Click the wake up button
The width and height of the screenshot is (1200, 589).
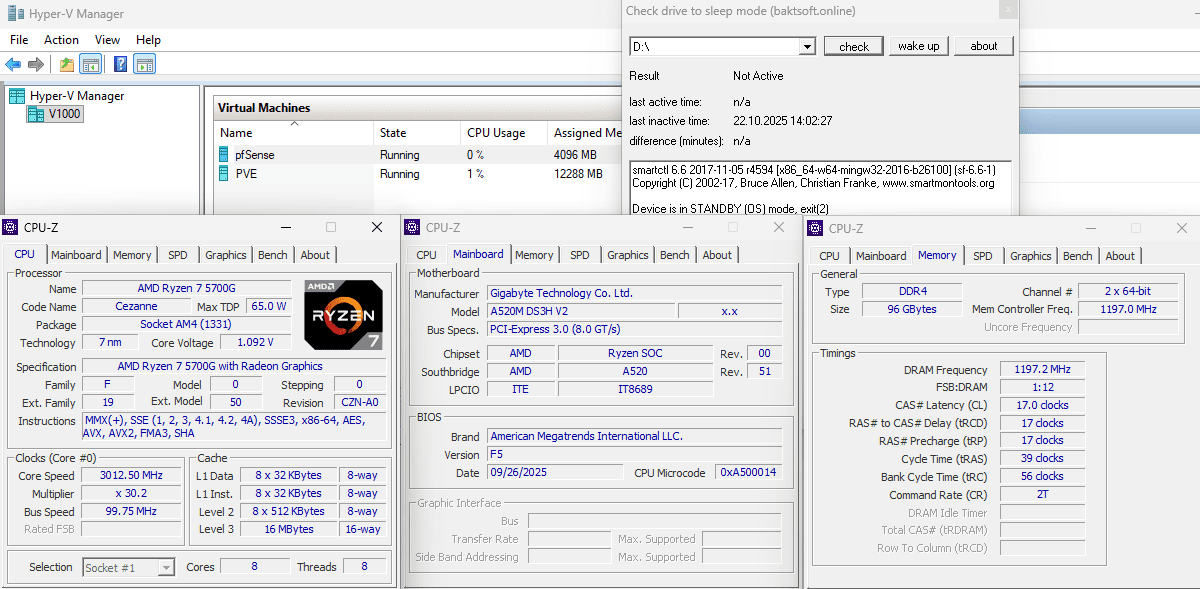919,46
